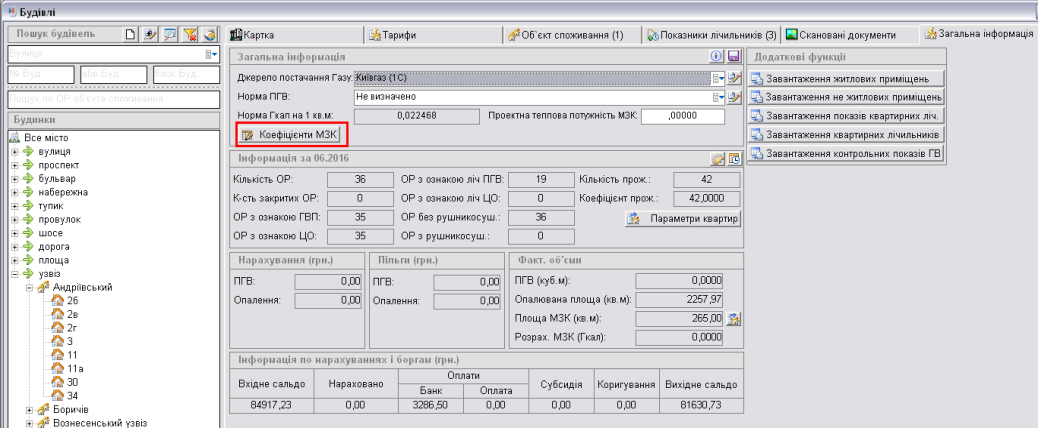1038x428 pixels.
Task: Click edit icon next to Норма ПГВ dropdown
Action: (x=733, y=97)
